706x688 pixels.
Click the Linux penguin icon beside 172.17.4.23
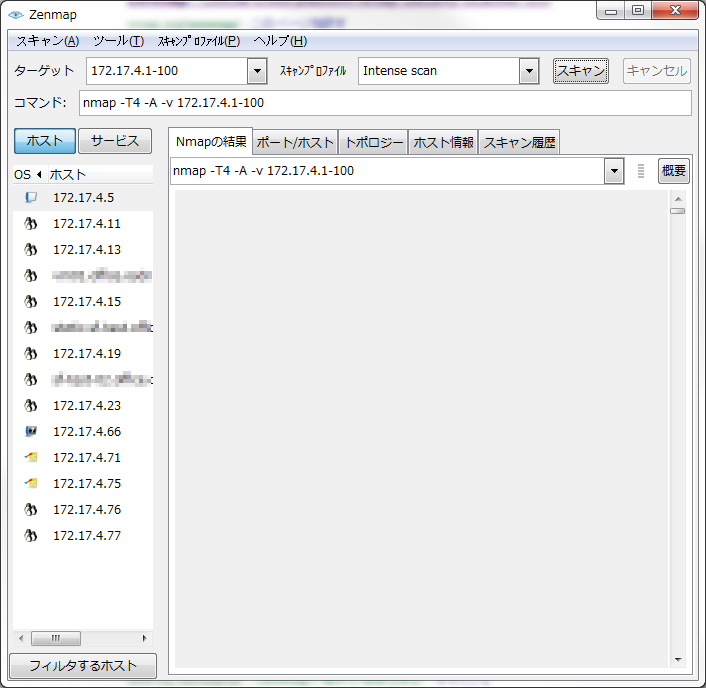(x=31, y=406)
